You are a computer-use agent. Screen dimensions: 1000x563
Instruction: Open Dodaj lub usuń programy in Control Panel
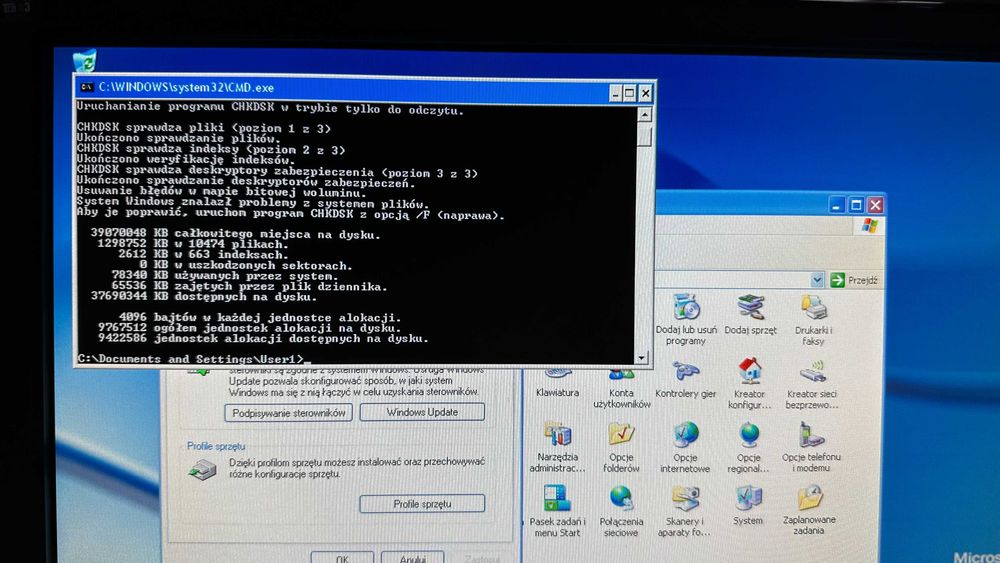point(686,319)
